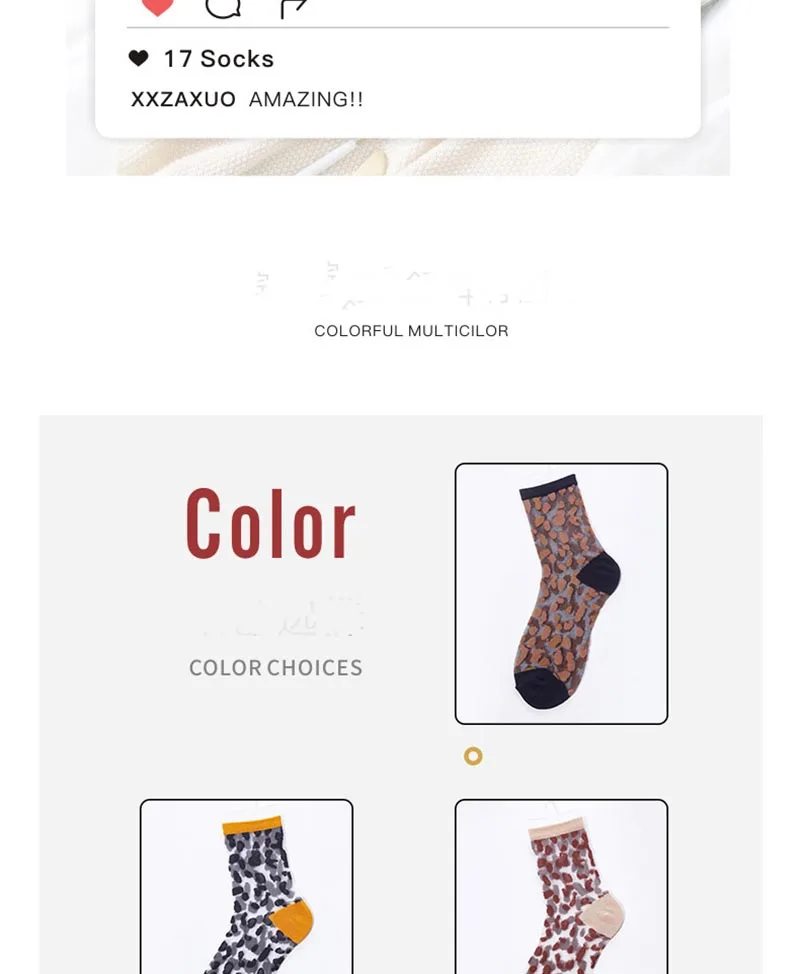The image size is (800, 974).
Task: Tap the red heart like icon
Action: coord(158,6)
